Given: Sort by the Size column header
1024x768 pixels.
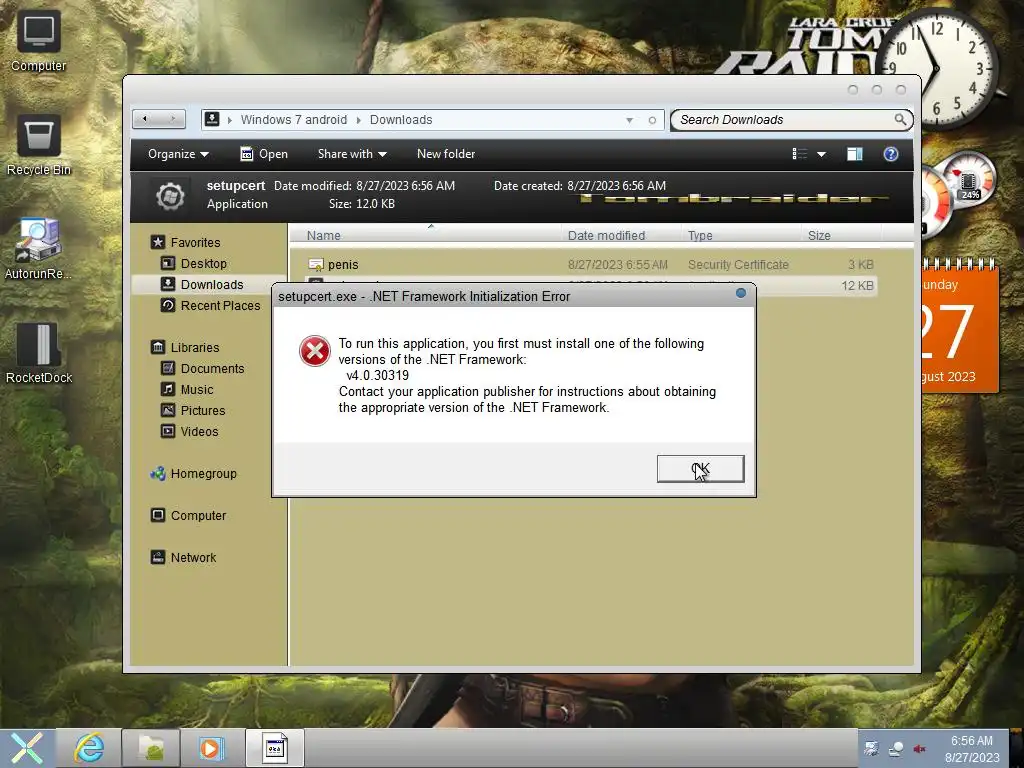Looking at the screenshot, I should click(x=819, y=235).
